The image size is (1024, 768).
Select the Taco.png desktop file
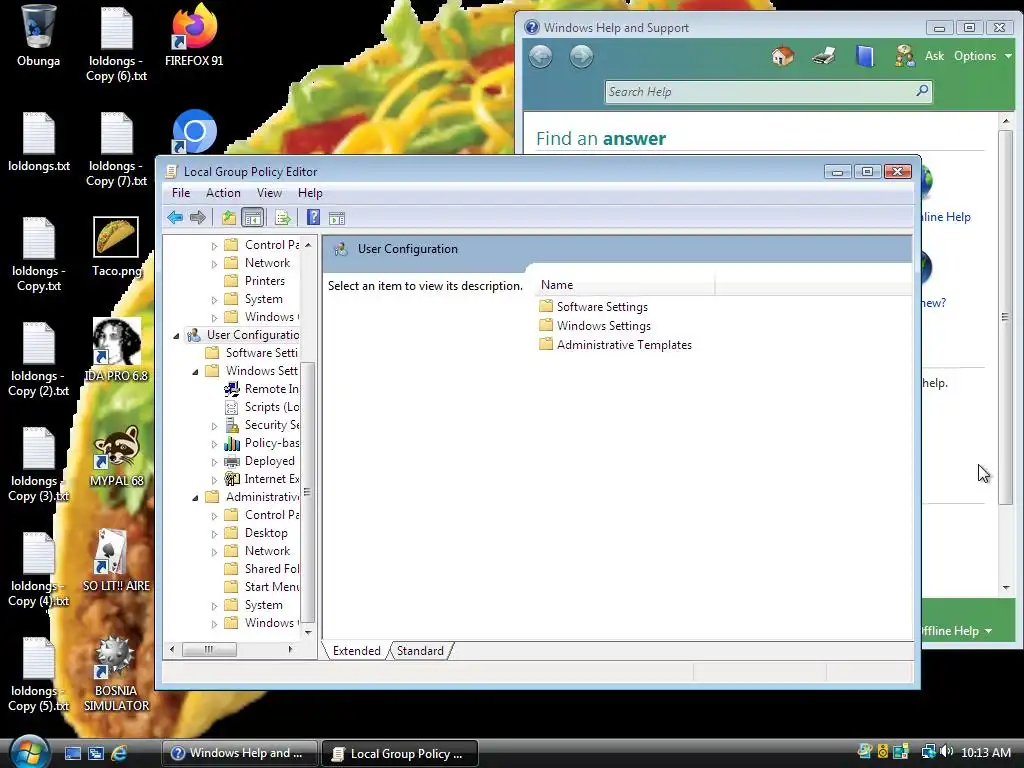coord(116,247)
